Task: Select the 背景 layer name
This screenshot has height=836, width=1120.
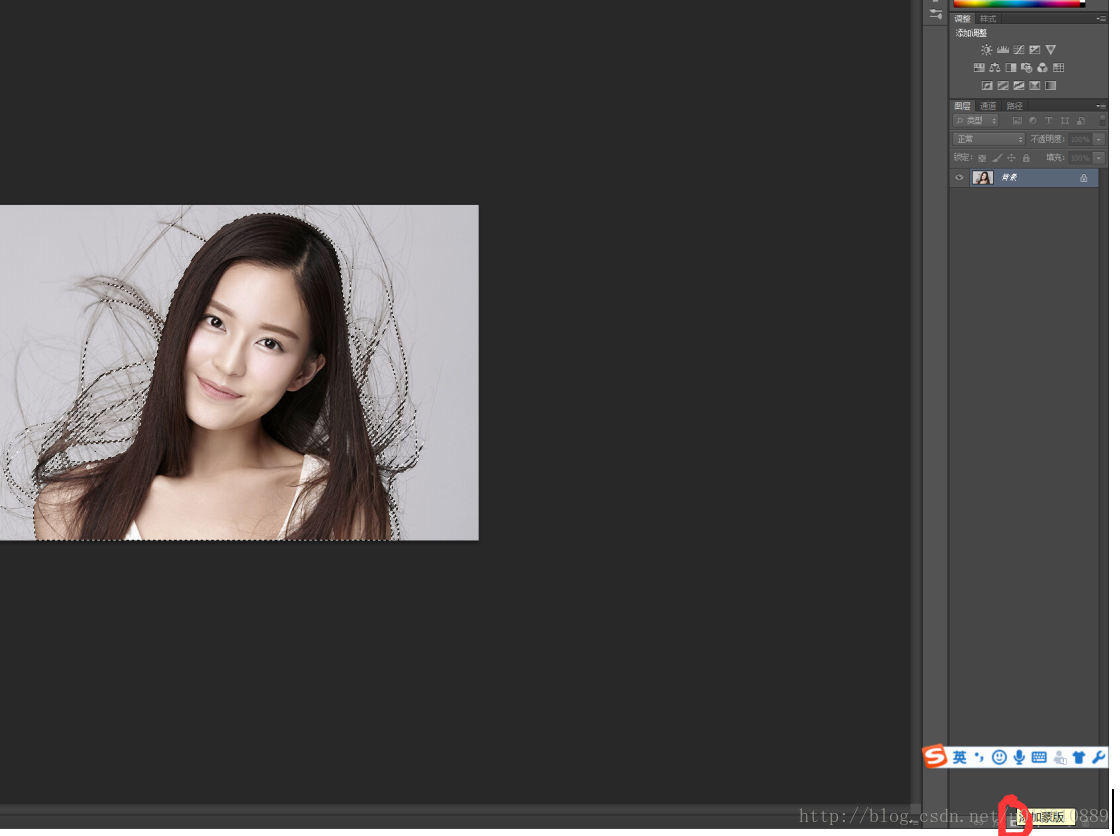Action: (1009, 178)
